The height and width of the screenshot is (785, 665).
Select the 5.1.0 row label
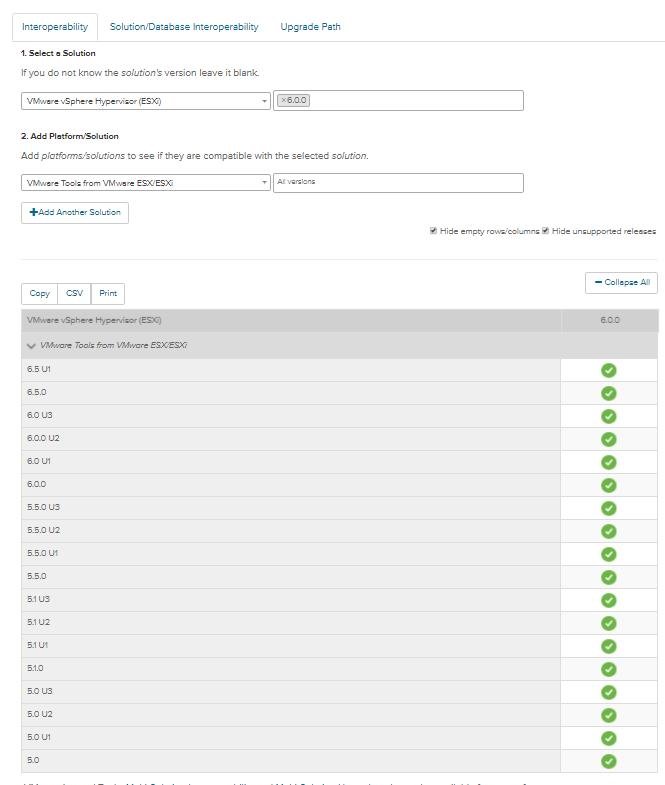point(35,668)
